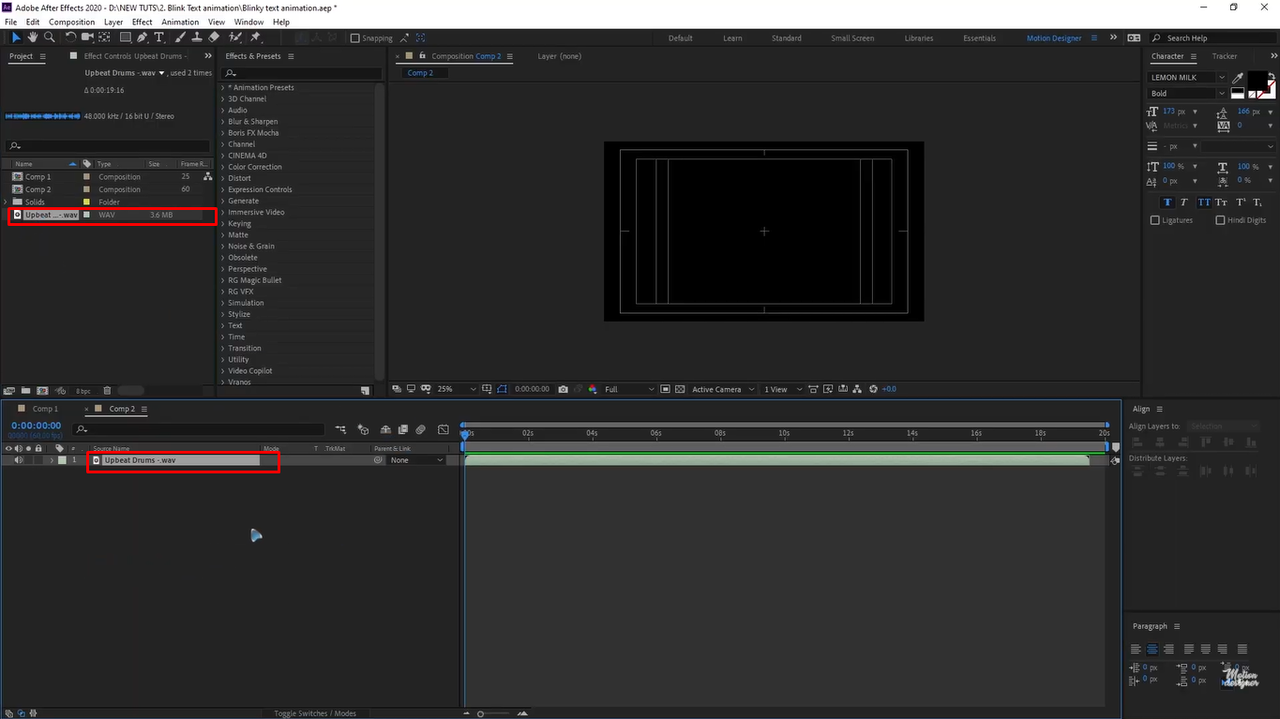Click the composition mini-flowchart icon
Image resolution: width=1280 pixels, height=719 pixels.
(342, 430)
